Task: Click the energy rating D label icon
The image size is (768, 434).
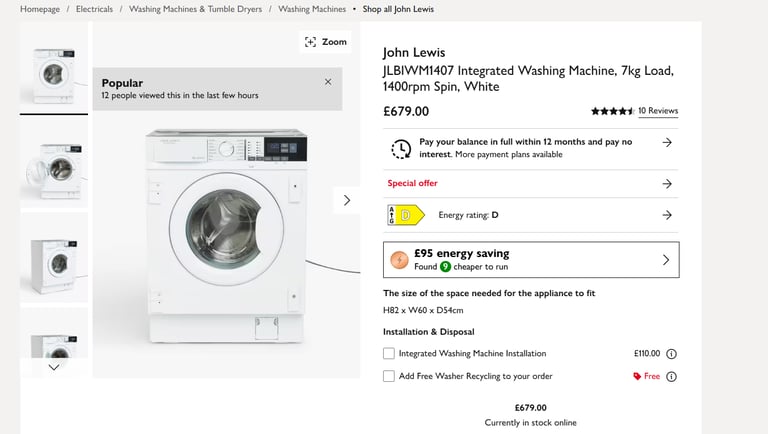Action: (x=406, y=215)
